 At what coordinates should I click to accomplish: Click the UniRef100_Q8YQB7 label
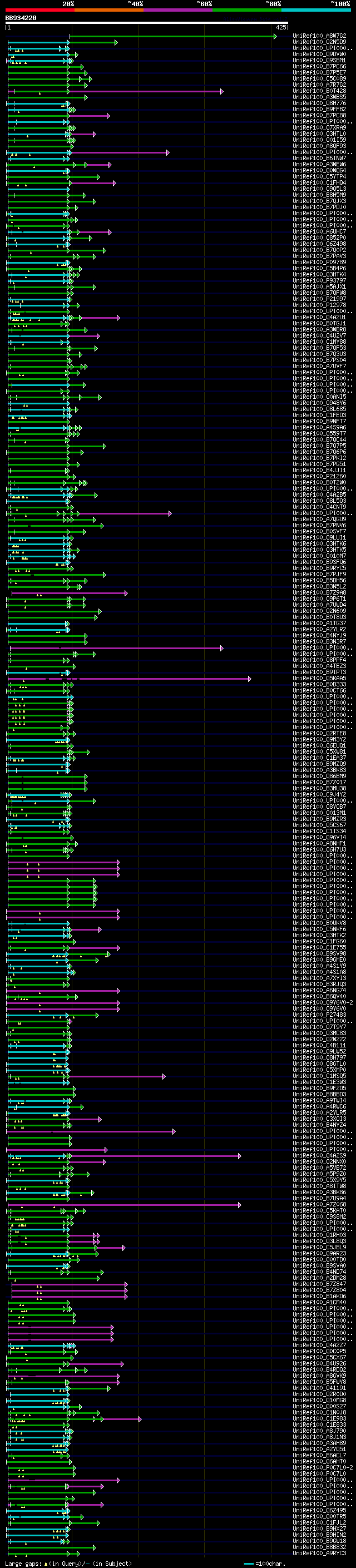pyautogui.click(x=319, y=807)
